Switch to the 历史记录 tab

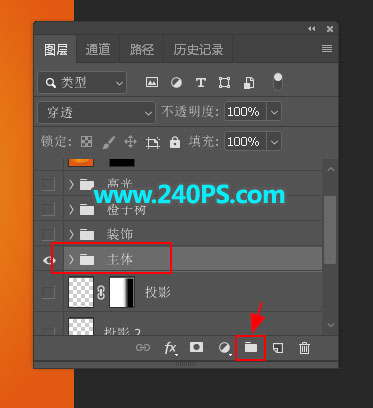pyautogui.click(x=198, y=49)
